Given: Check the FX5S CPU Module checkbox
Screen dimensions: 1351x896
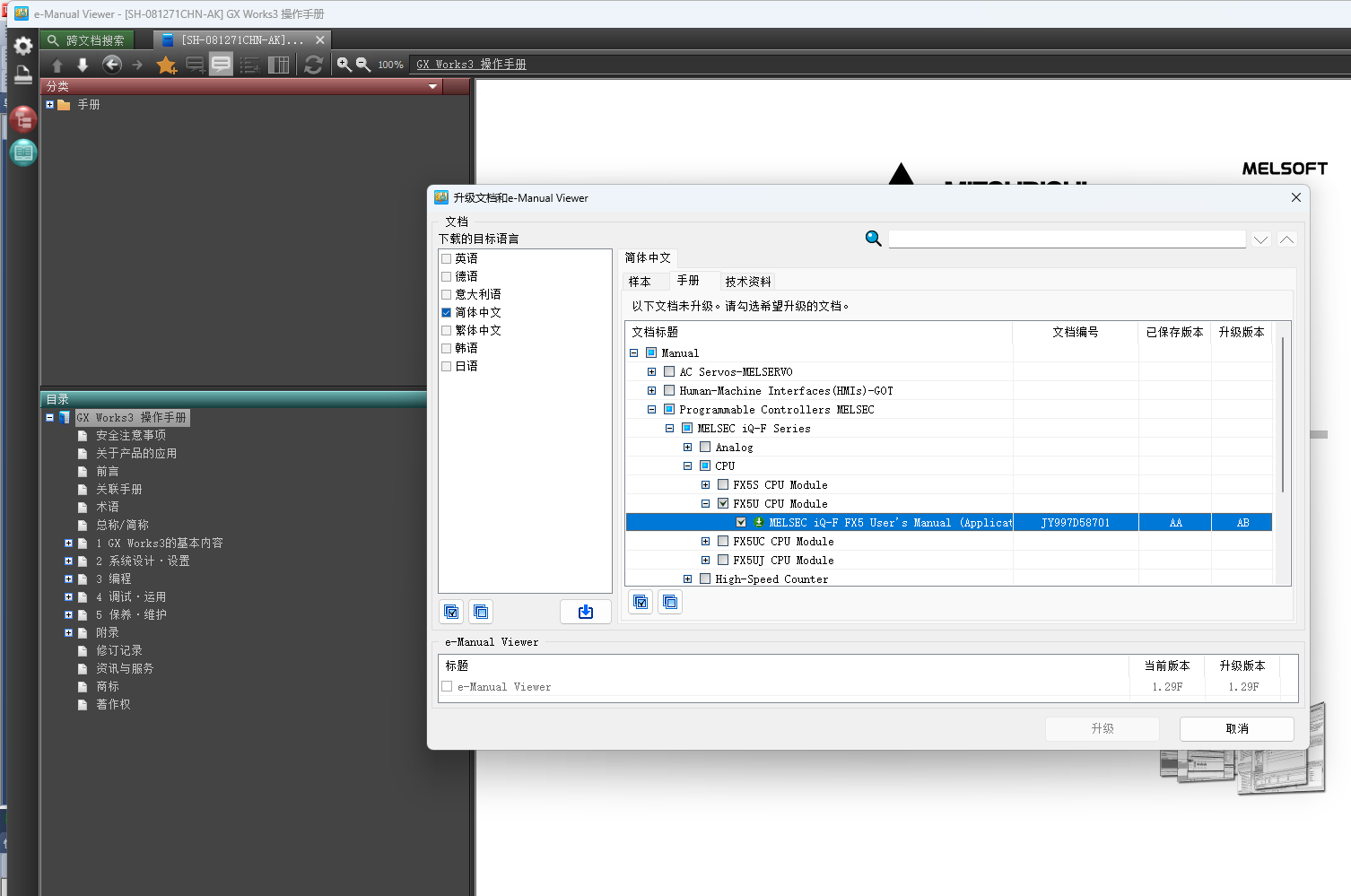Looking at the screenshot, I should (x=723, y=484).
